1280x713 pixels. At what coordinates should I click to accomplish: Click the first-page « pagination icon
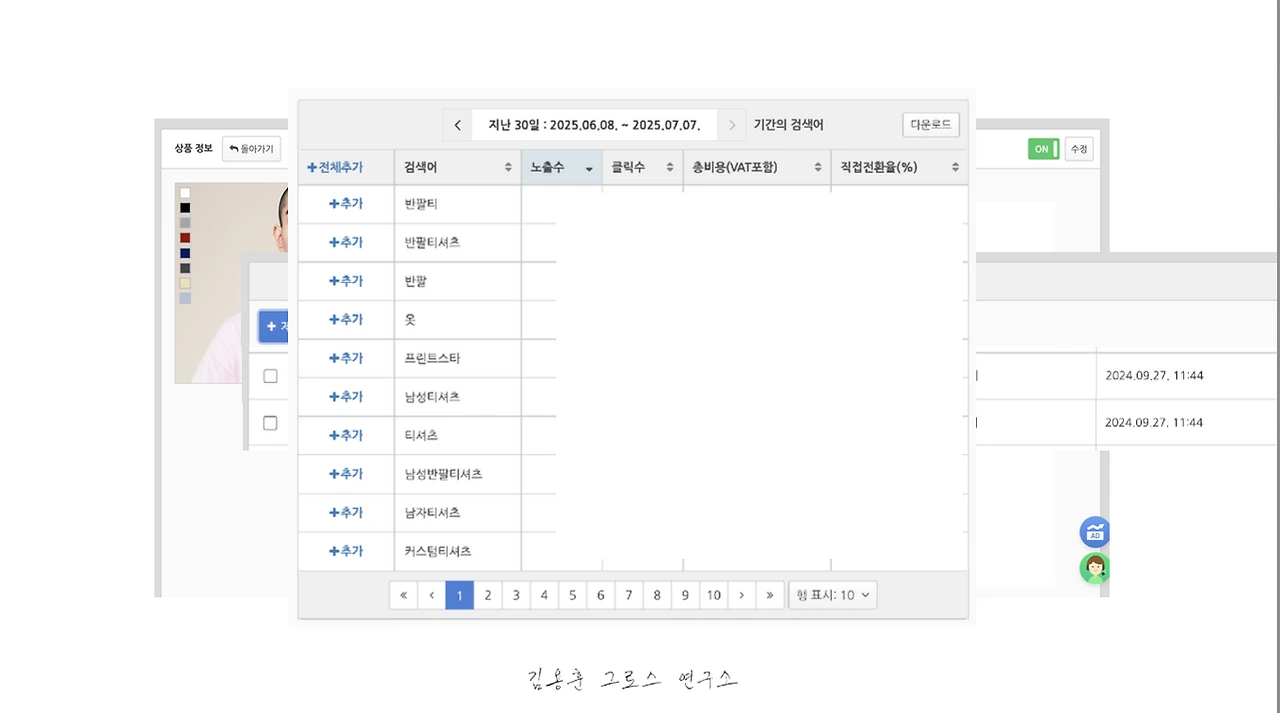[403, 594]
